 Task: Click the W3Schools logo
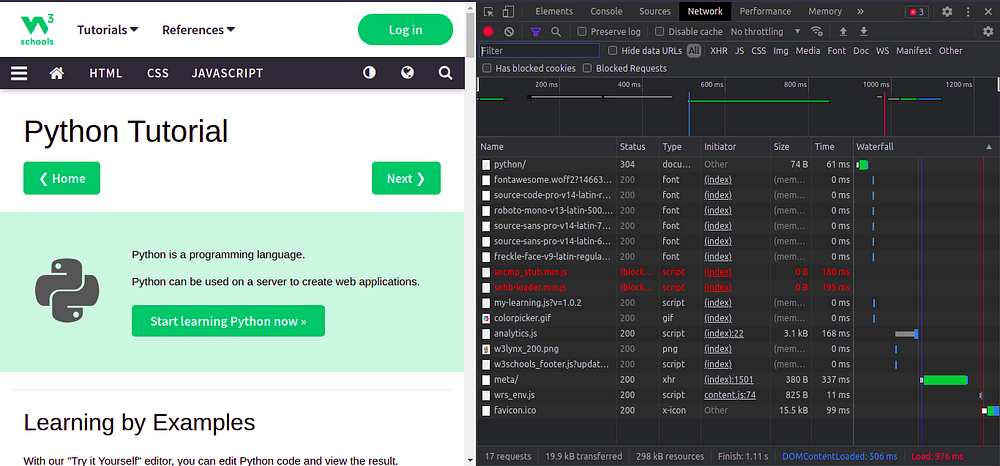[x=37, y=30]
